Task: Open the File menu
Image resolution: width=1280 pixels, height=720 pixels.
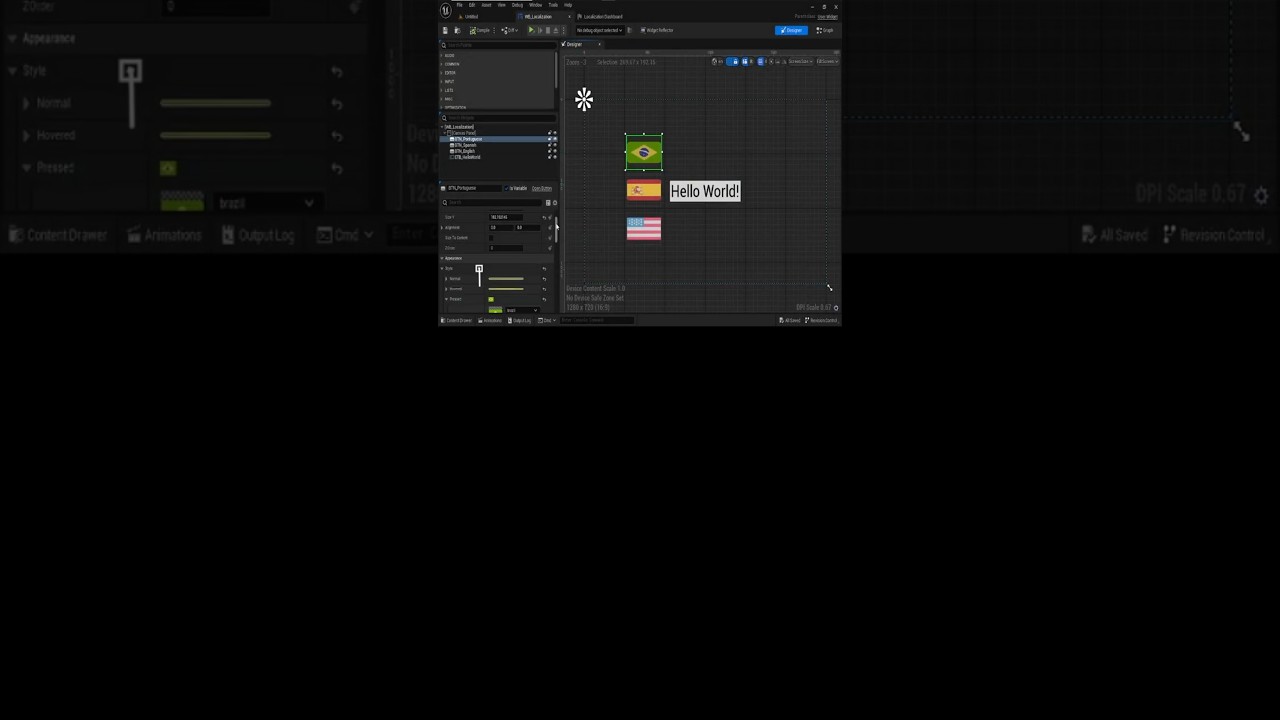Action: [459, 5]
